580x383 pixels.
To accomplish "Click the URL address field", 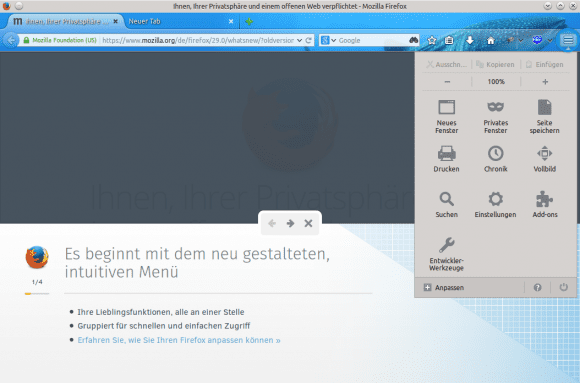I will click(x=198, y=40).
